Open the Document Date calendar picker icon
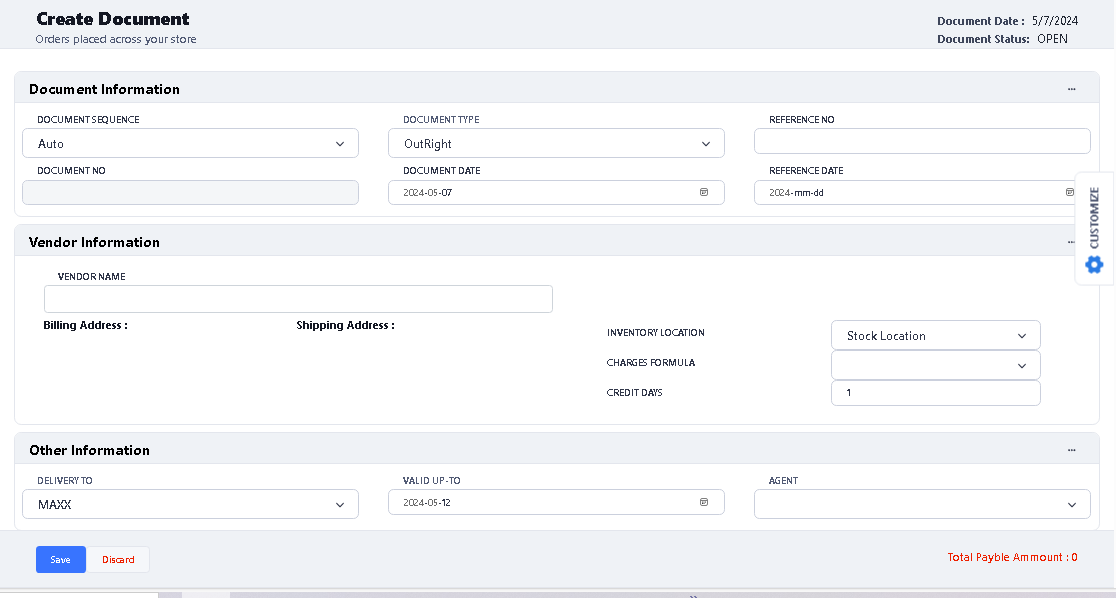Image resolution: width=1116 pixels, height=598 pixels. (703, 192)
